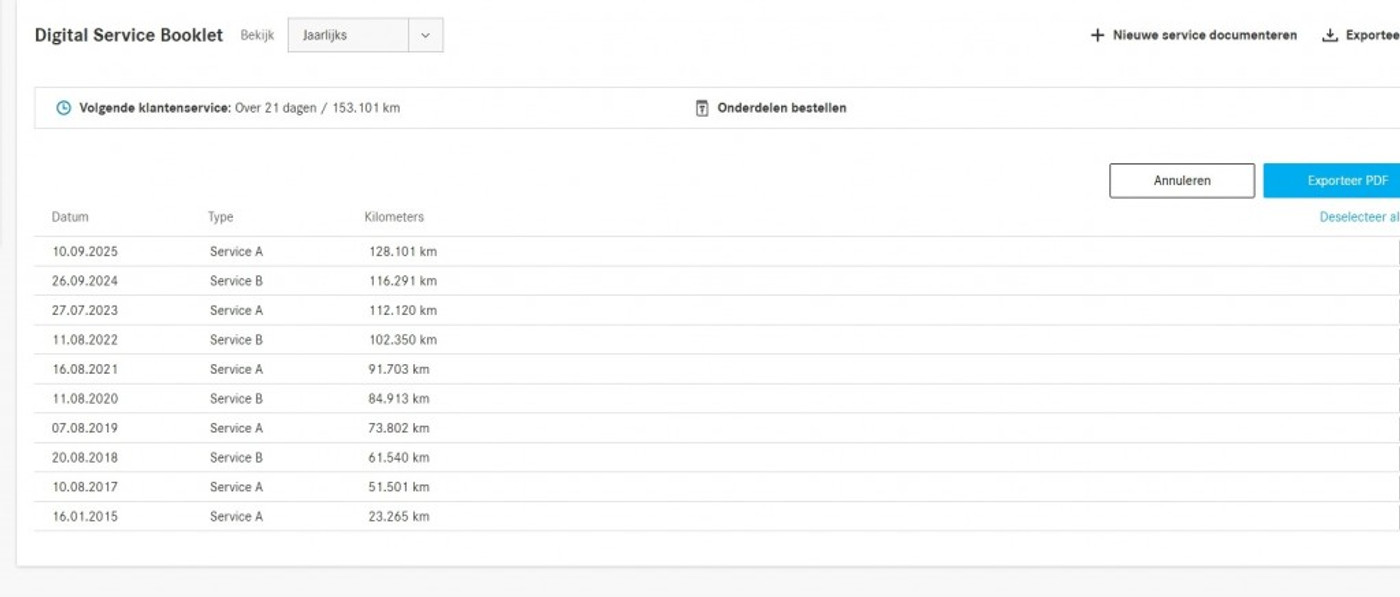Click the text Over 21 dagen / 153.101 km
This screenshot has width=1400, height=597.
click(317, 108)
